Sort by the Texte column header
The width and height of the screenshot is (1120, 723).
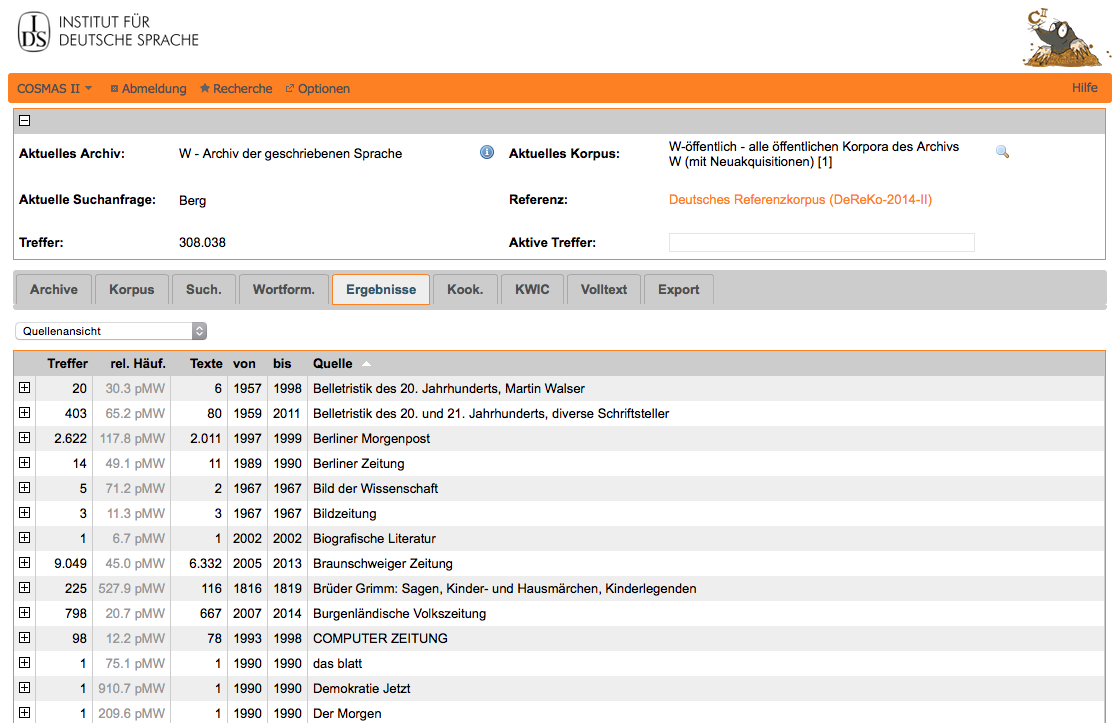[206, 364]
